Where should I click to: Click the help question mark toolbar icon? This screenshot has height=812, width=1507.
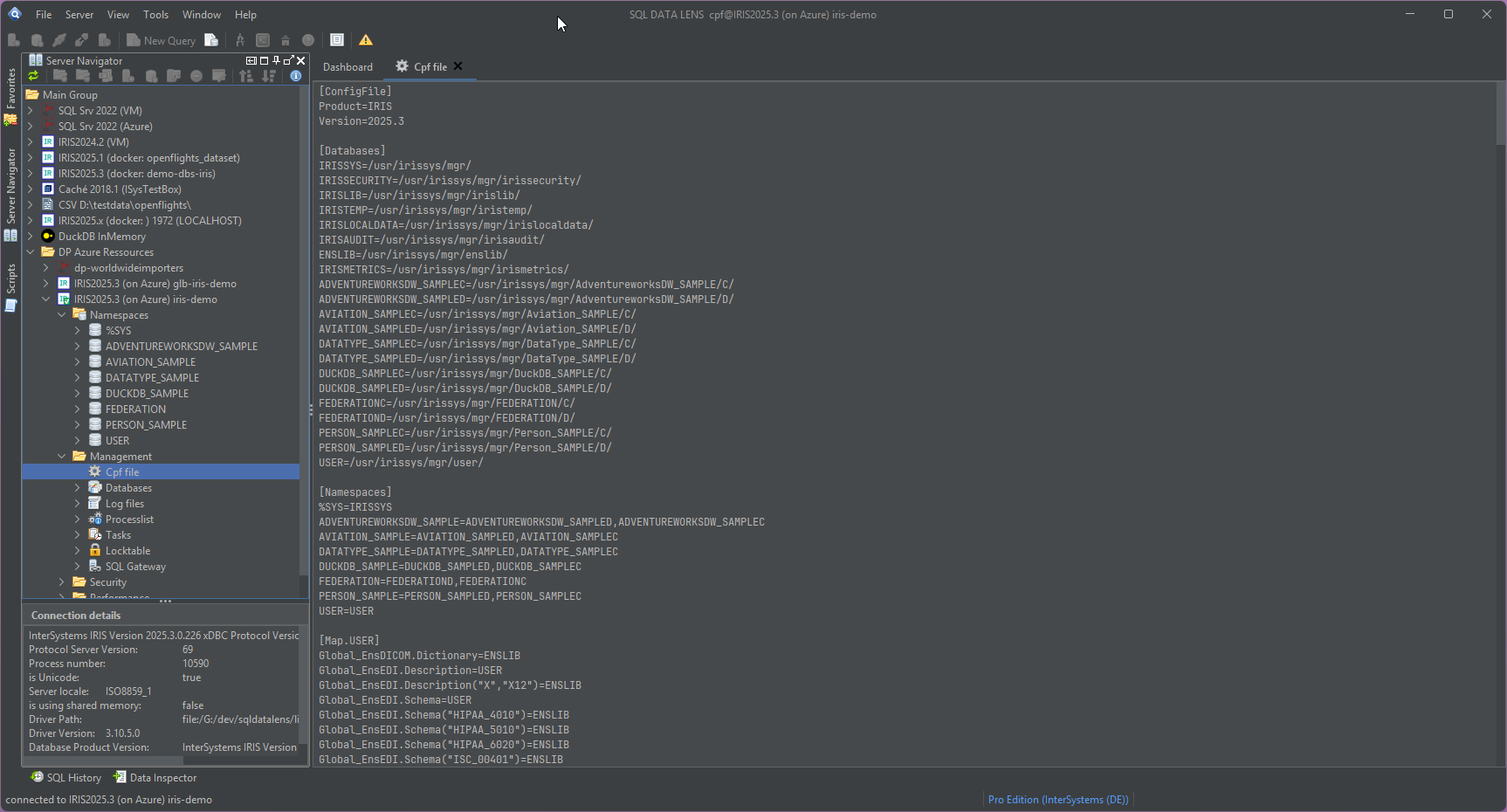(308, 40)
